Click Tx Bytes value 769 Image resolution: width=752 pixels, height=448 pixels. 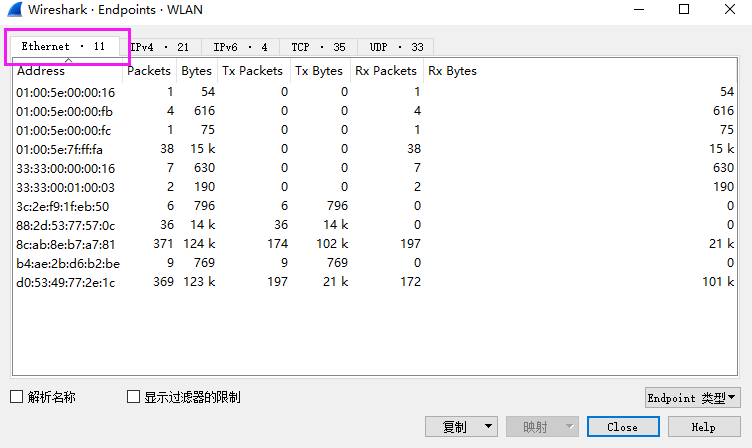[x=337, y=262]
